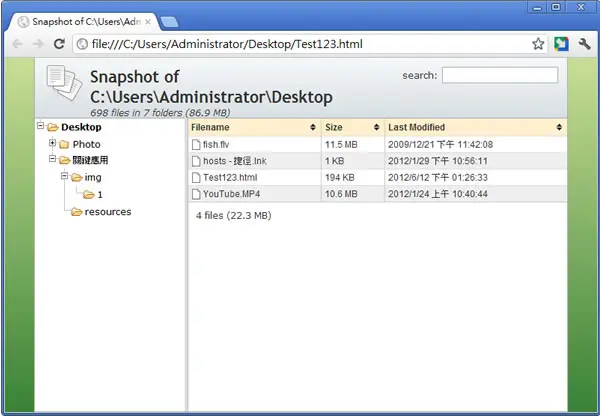Sort by the Filename column arrows
600x416 pixels.
click(313, 127)
